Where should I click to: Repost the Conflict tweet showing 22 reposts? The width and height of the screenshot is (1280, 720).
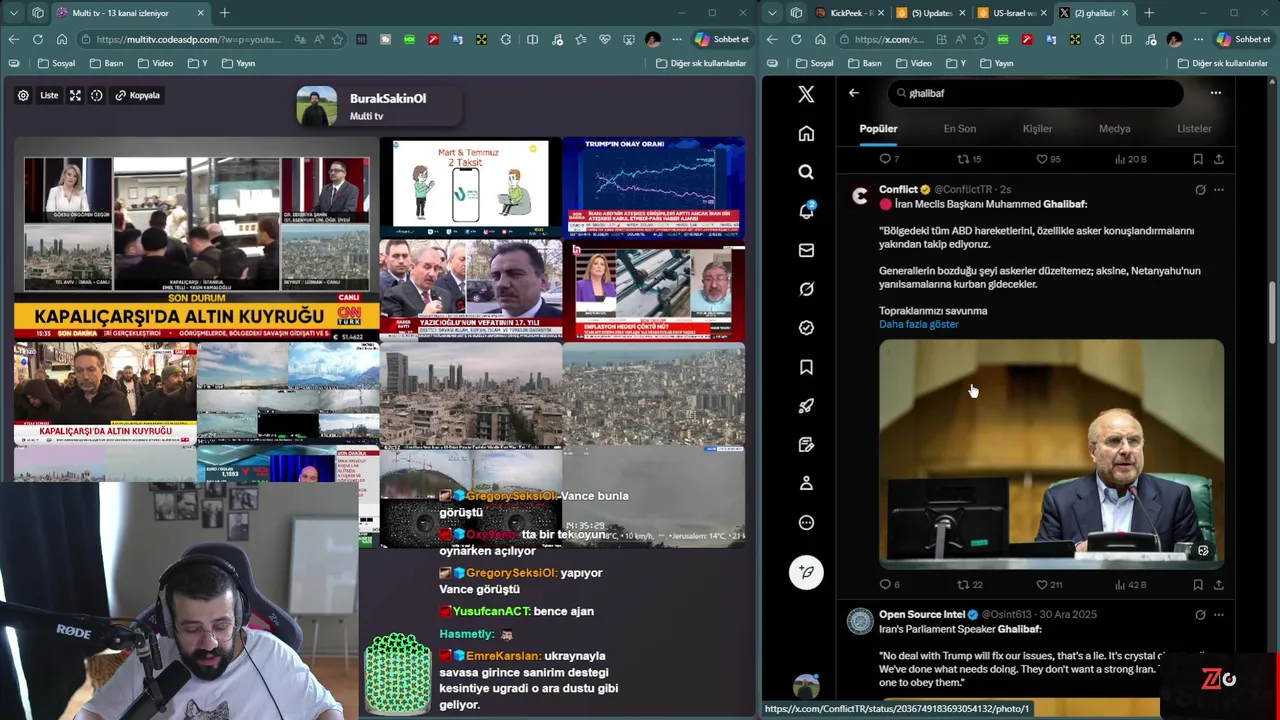pos(970,585)
